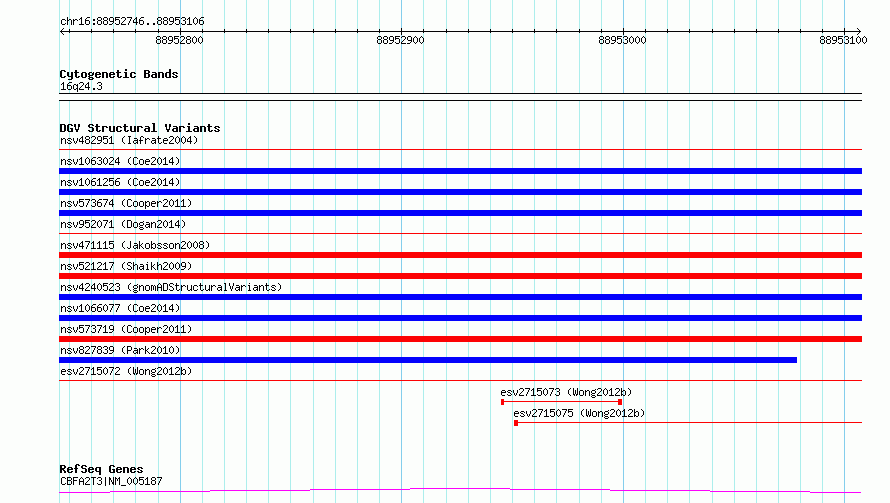Open the DGV Structural Variants track heading
The height and width of the screenshot is (503, 890).
click(x=140, y=128)
